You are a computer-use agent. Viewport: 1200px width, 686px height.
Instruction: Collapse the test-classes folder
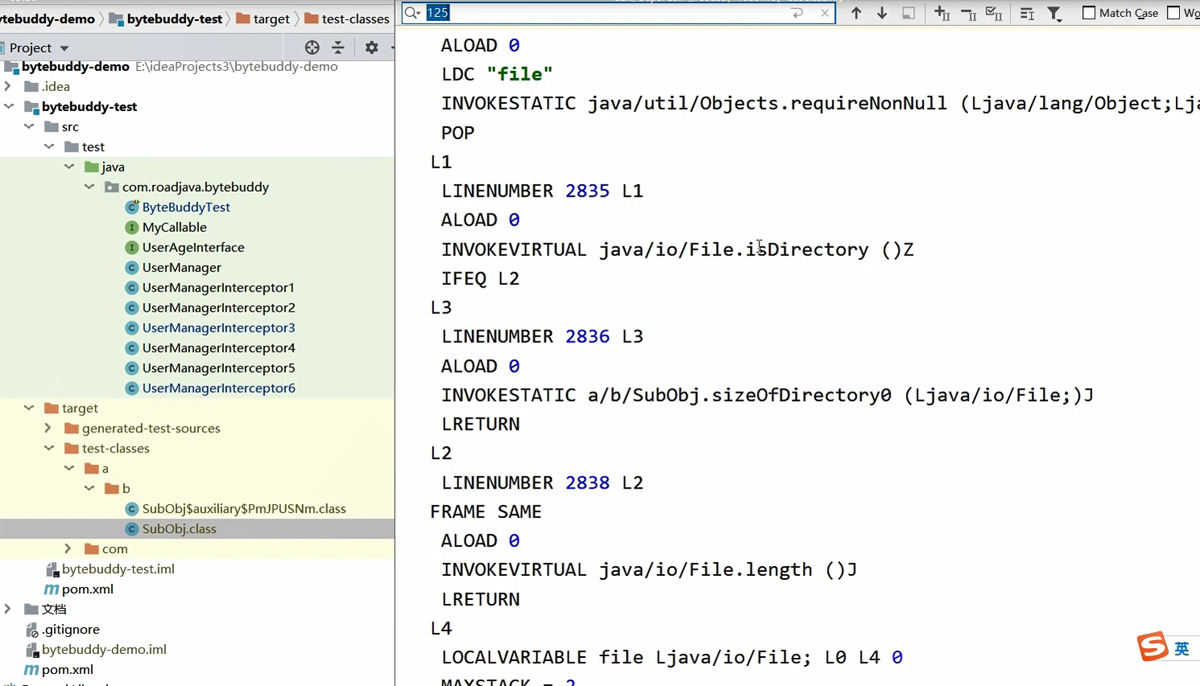point(48,448)
